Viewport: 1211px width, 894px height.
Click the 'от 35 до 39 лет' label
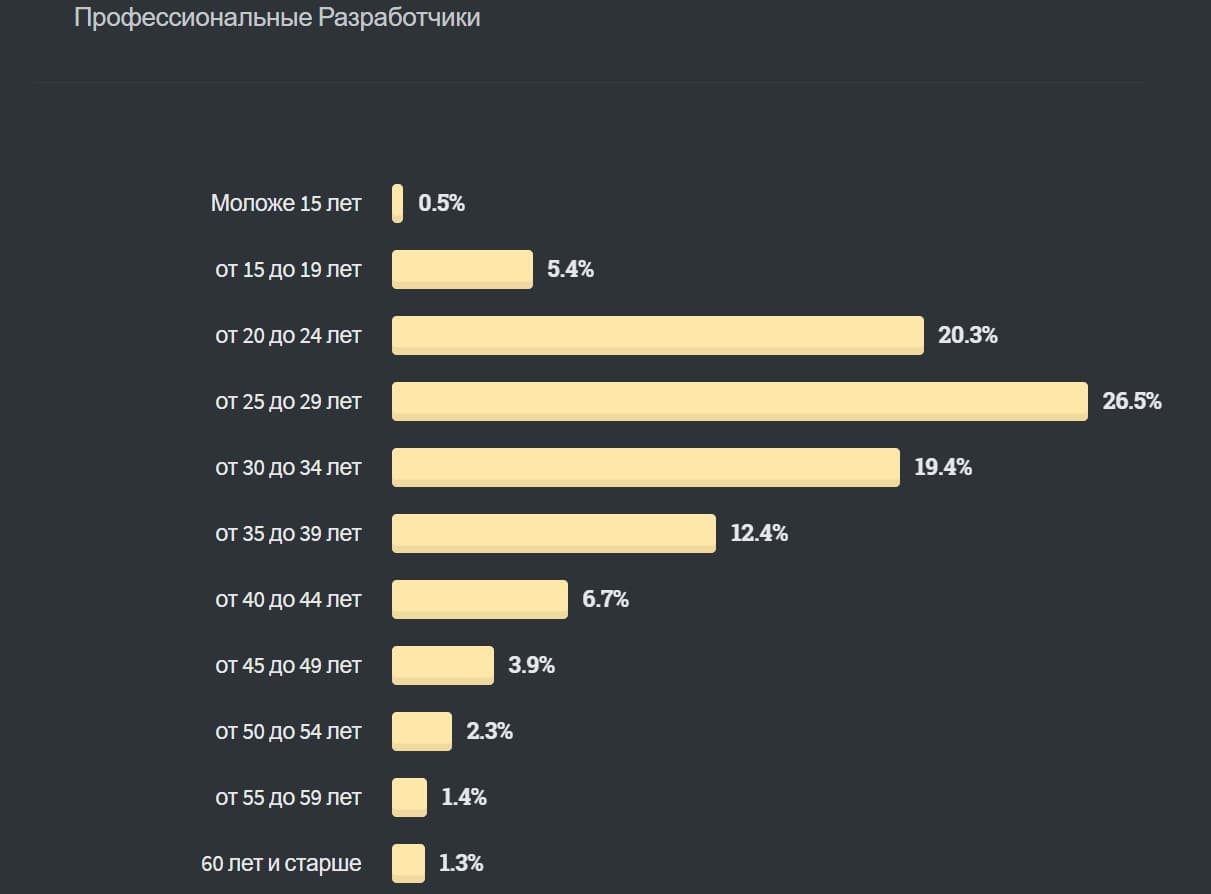tap(288, 534)
